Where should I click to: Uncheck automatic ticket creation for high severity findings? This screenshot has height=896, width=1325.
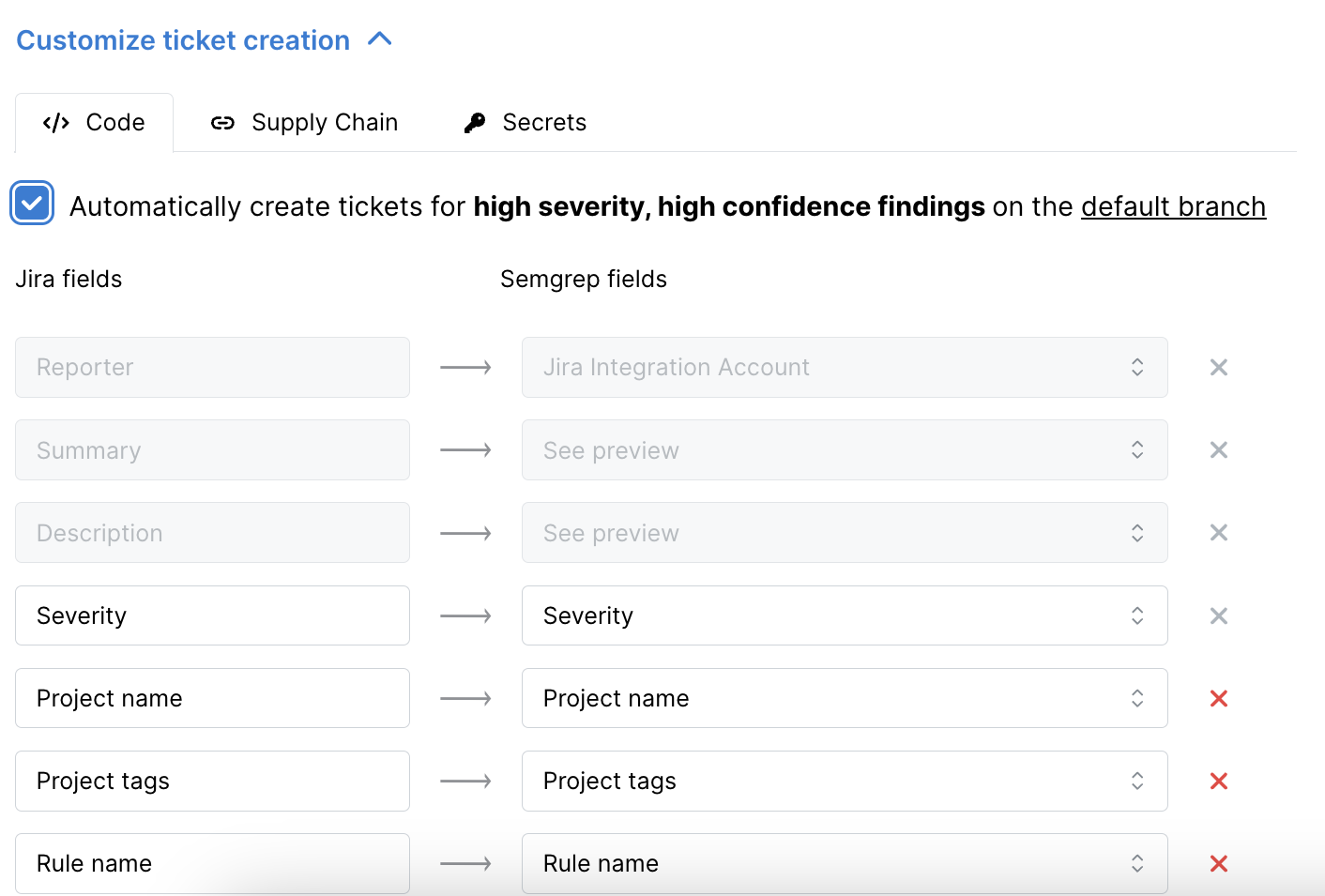click(x=32, y=205)
